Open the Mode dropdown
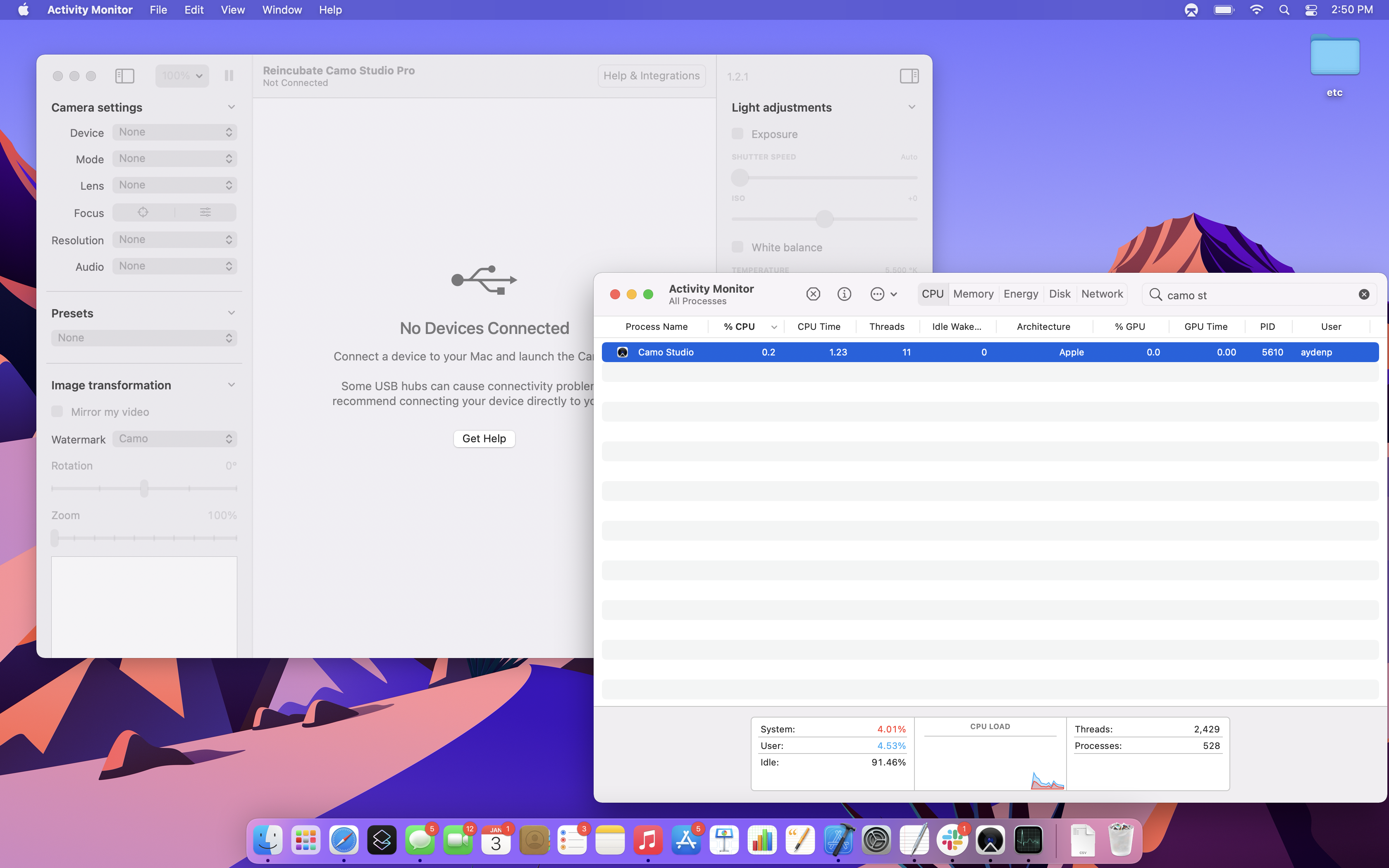Viewport: 1389px width, 868px height. [174, 158]
